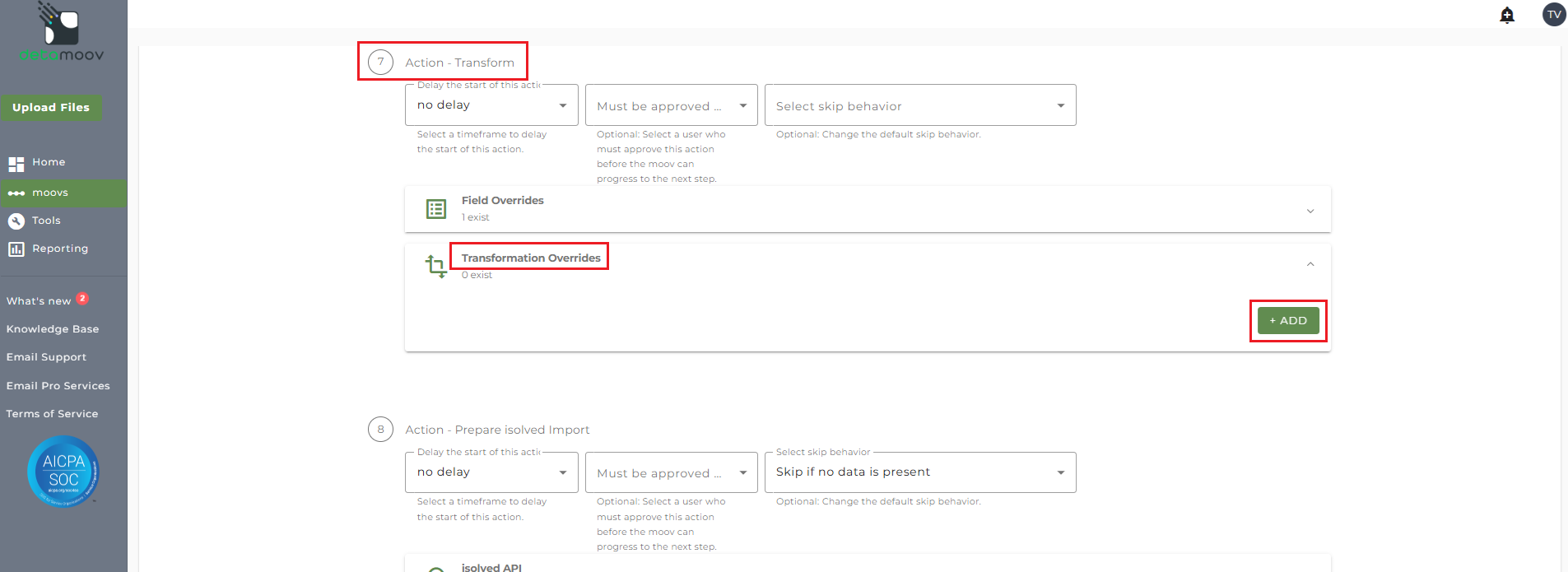Image resolution: width=1568 pixels, height=572 pixels.
Task: Open approver dropdown in Action Transform
Action: point(671,105)
